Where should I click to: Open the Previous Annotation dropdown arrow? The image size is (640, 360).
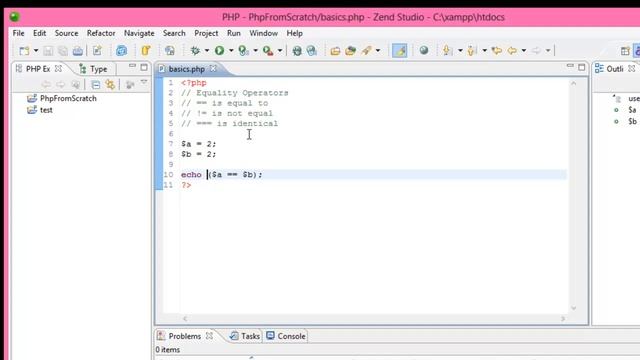484,51
